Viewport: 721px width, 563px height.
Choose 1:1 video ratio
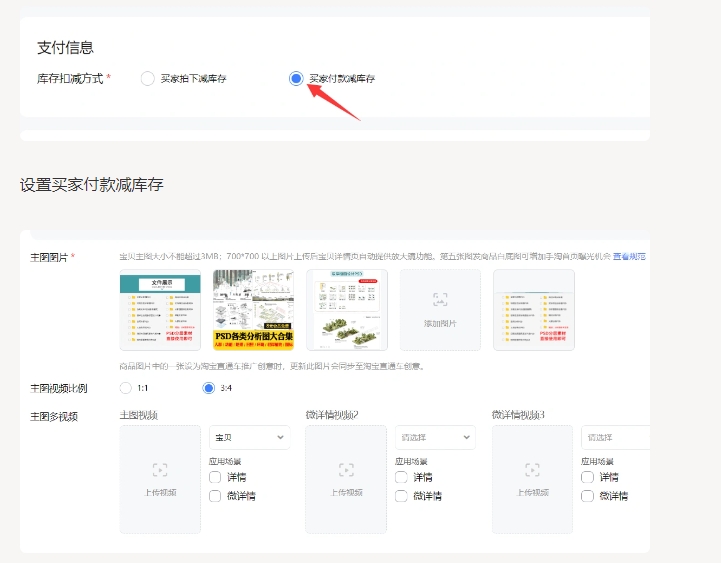125,388
